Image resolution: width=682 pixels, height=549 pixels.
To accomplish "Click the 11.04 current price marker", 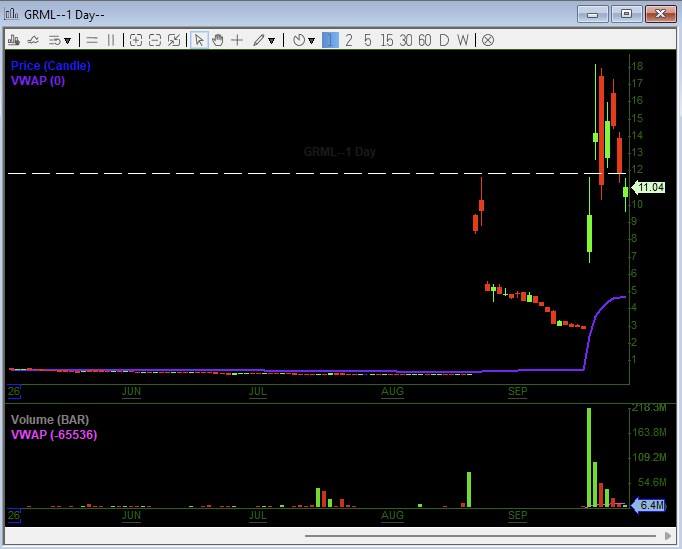I will click(x=648, y=187).
